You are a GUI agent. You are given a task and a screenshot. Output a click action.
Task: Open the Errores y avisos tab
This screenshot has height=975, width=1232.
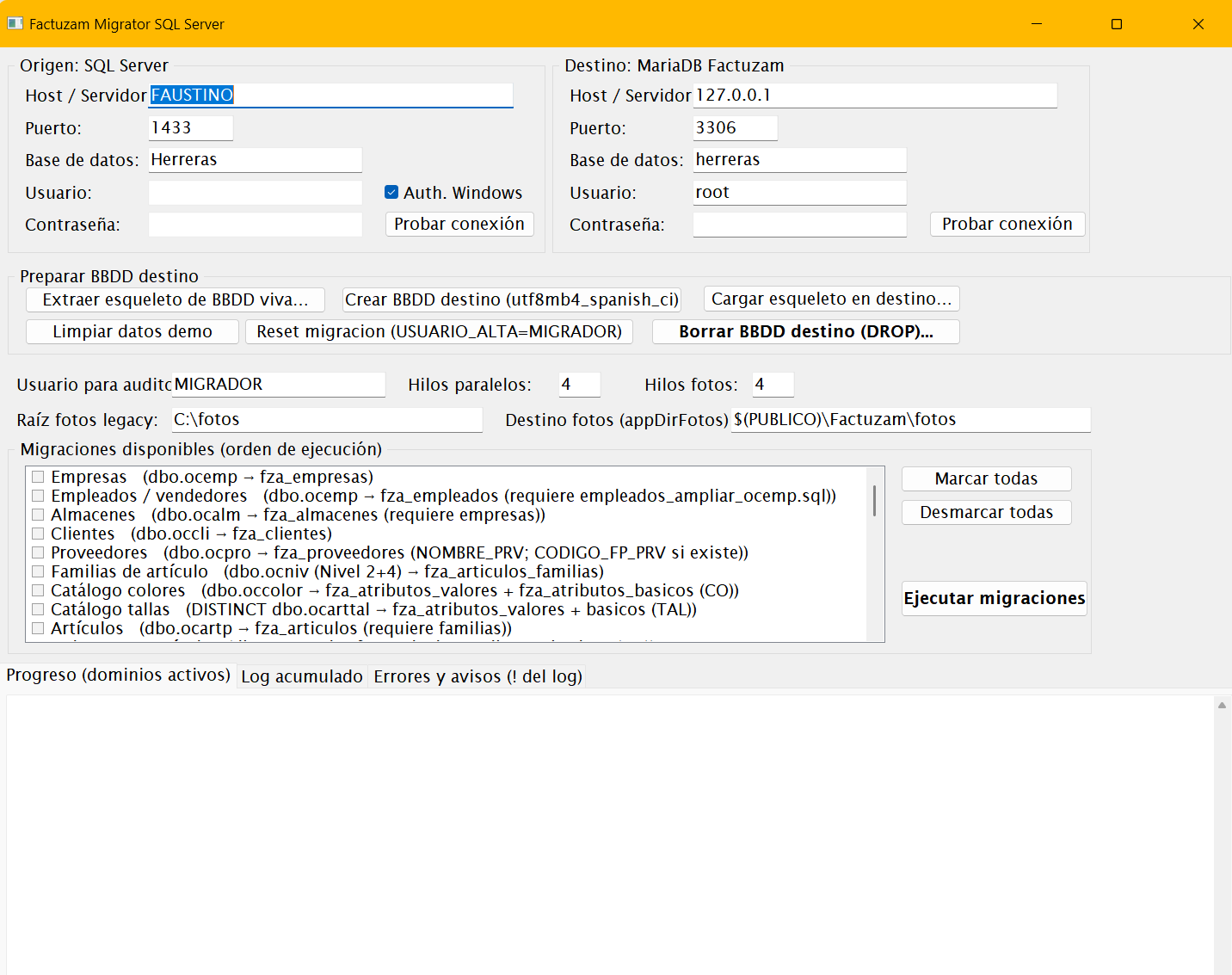(477, 676)
